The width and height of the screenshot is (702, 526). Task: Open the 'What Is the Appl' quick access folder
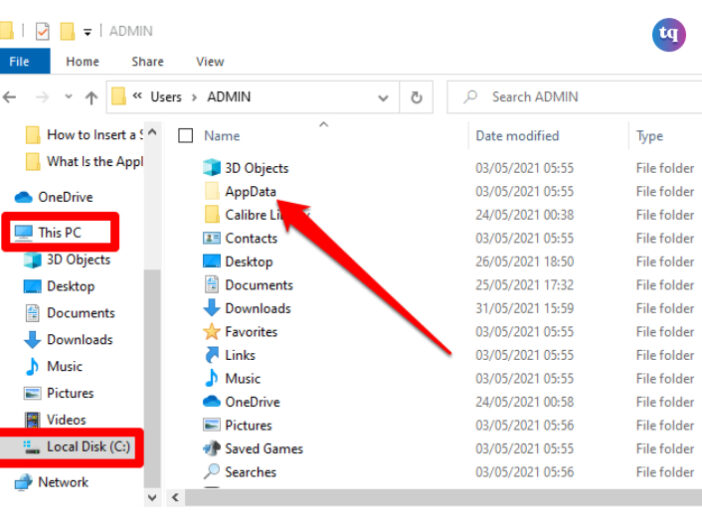pyautogui.click(x=84, y=161)
